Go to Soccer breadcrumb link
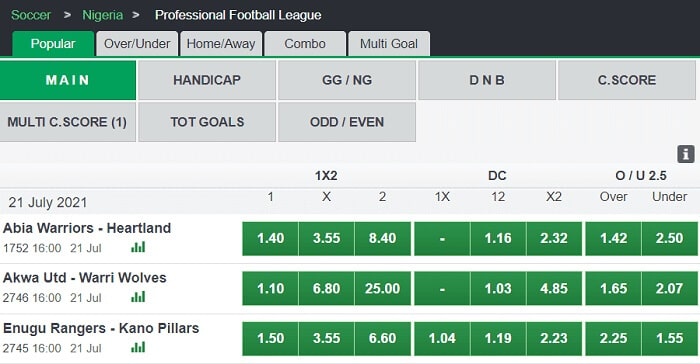 click(x=31, y=15)
